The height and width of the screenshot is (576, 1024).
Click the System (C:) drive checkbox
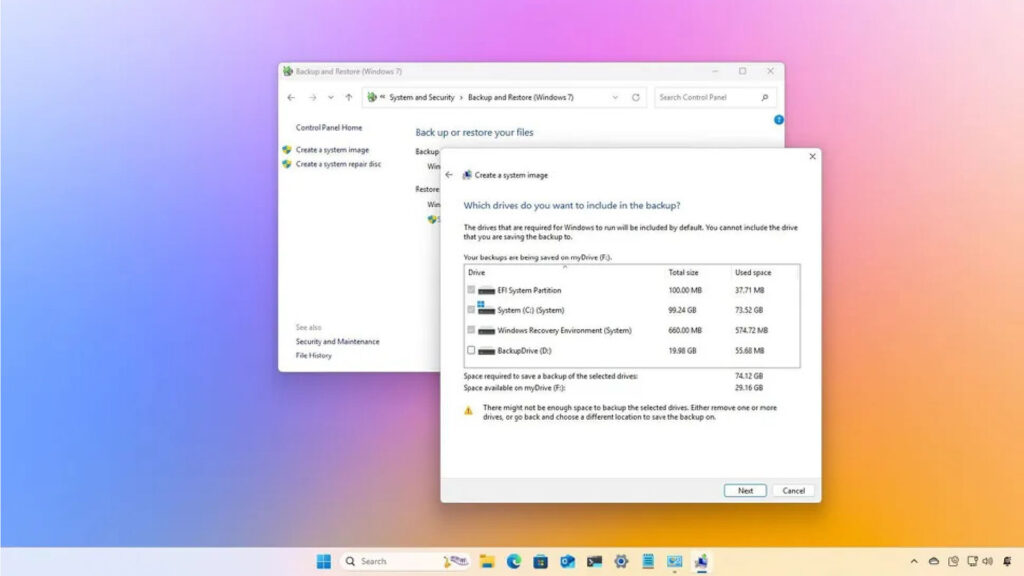pos(471,310)
